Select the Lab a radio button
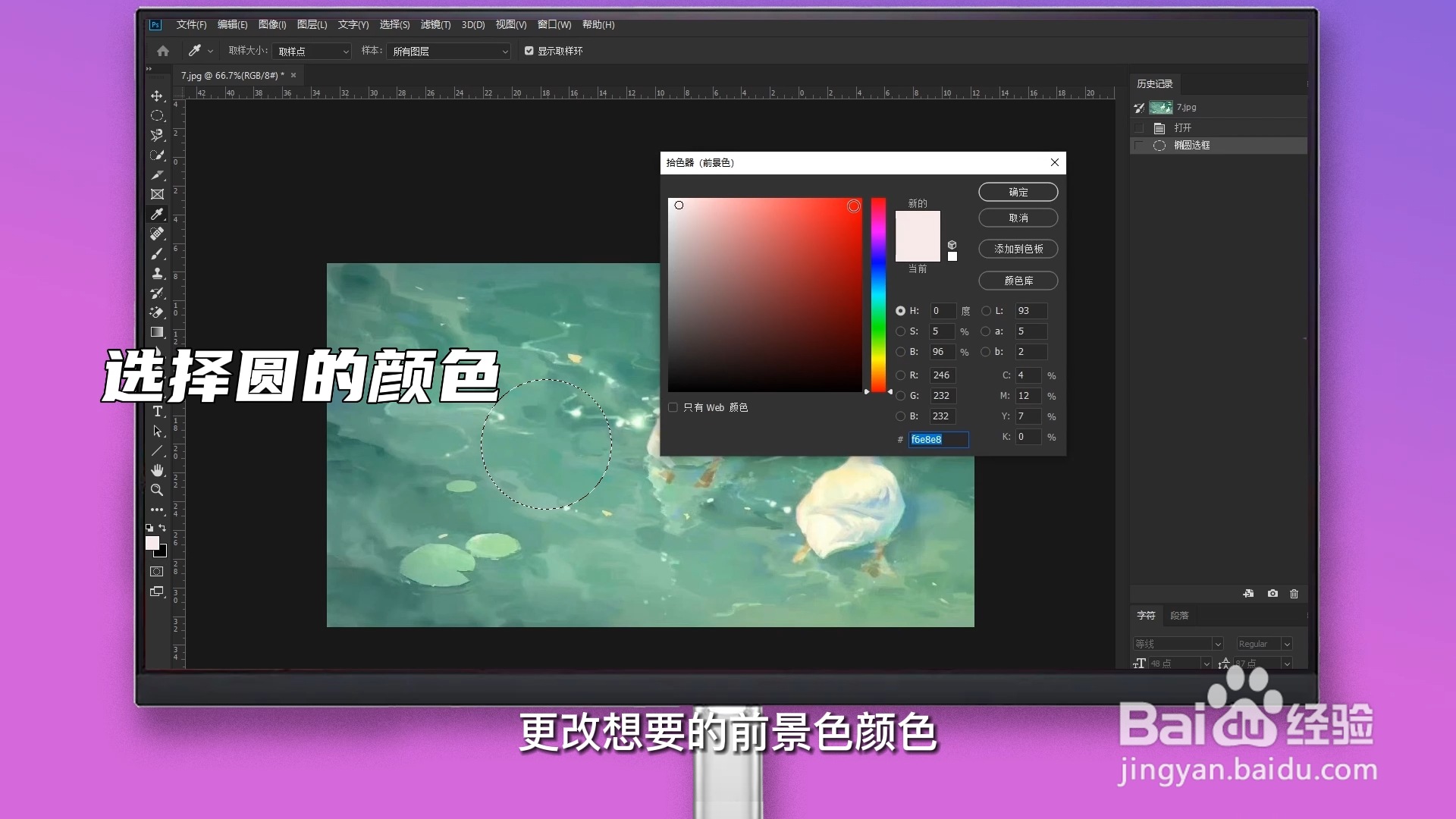Screen dimensions: 1456x819 [x=986, y=331]
